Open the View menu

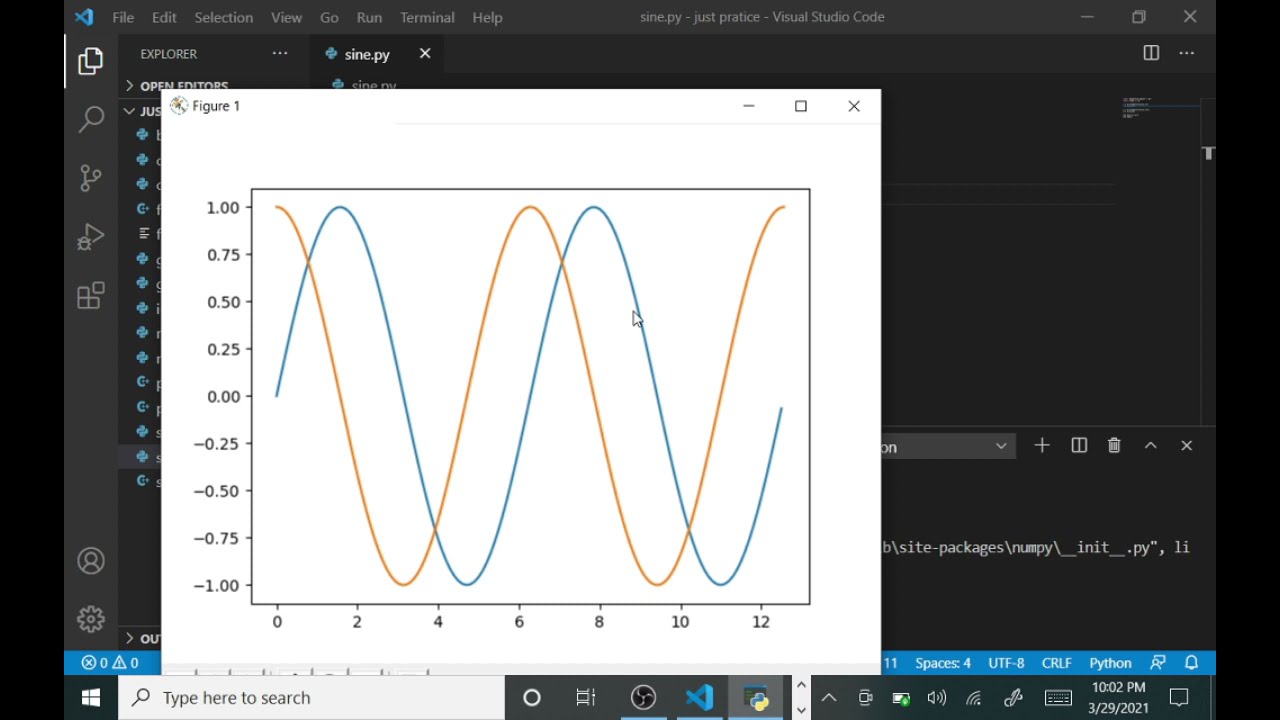tap(286, 17)
